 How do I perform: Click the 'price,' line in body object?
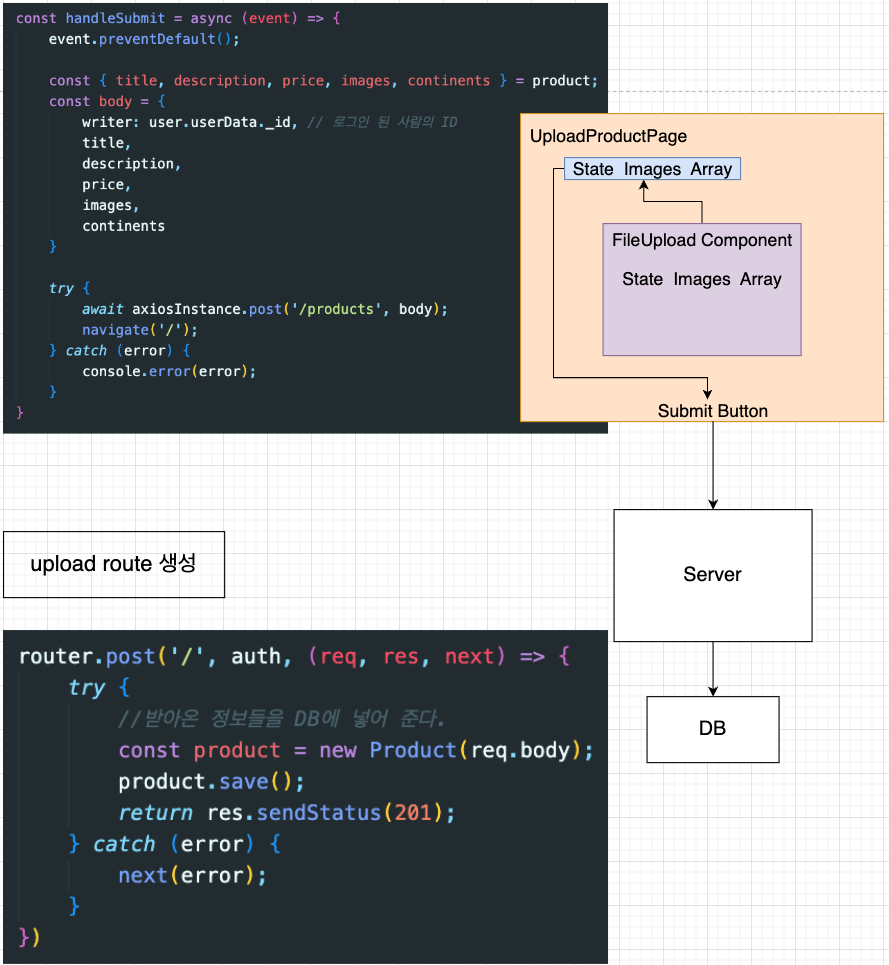click(106, 185)
